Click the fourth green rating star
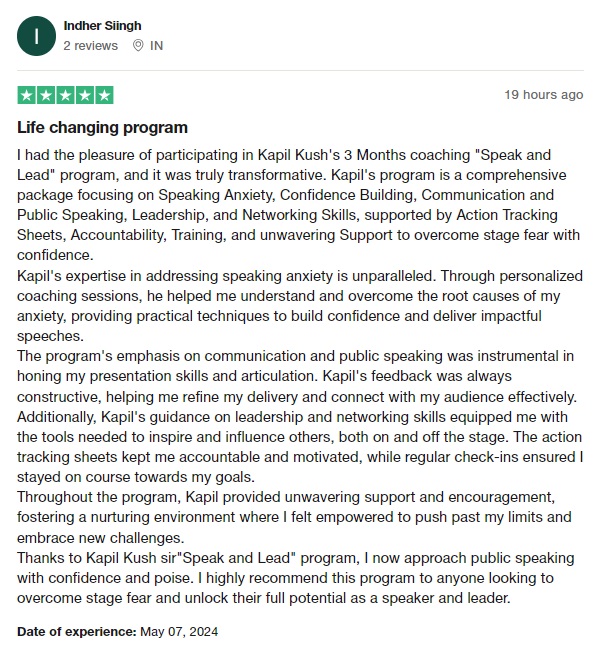This screenshot has width=604, height=648. click(84, 96)
